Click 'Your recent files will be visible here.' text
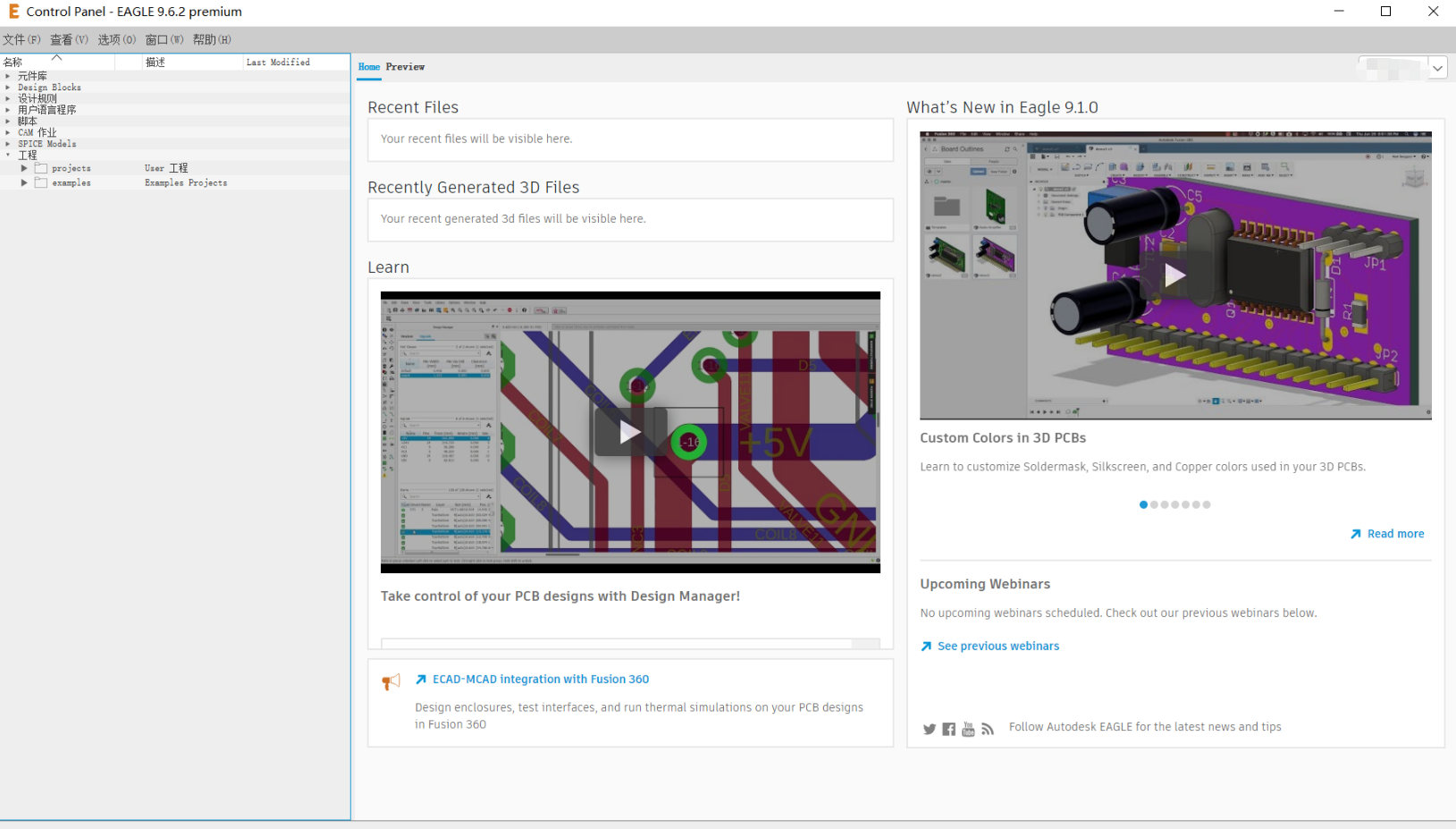Screen dimensions: 1456x829 476,139
